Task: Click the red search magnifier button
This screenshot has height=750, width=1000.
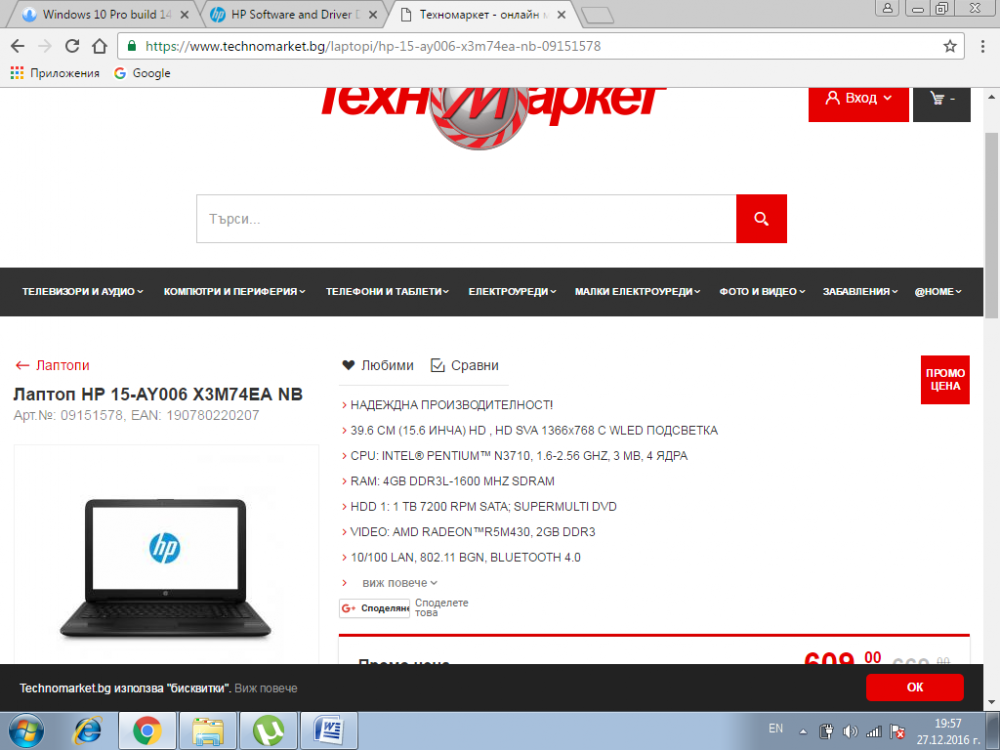Action: [761, 219]
